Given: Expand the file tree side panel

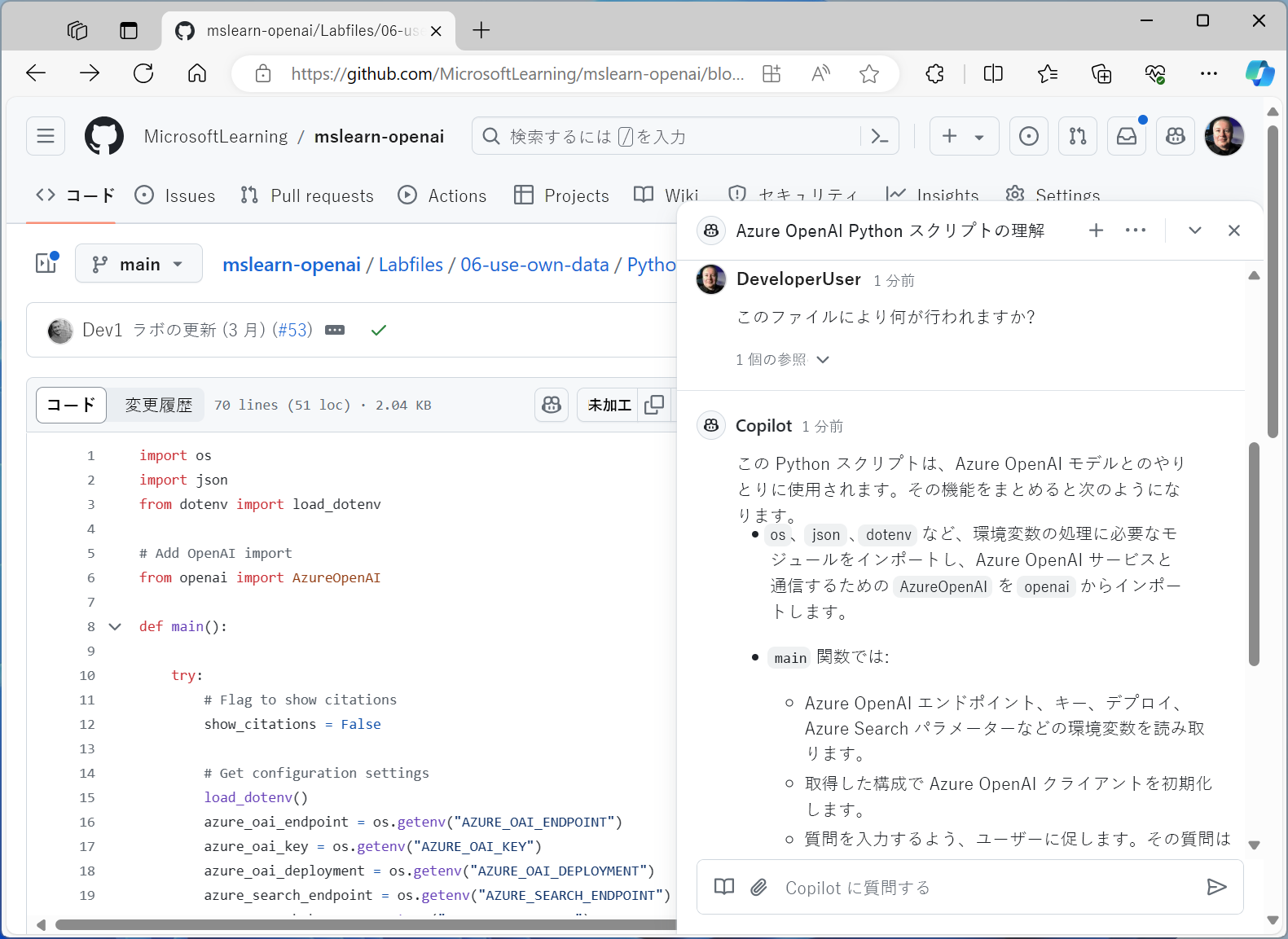Looking at the screenshot, I should (46, 263).
